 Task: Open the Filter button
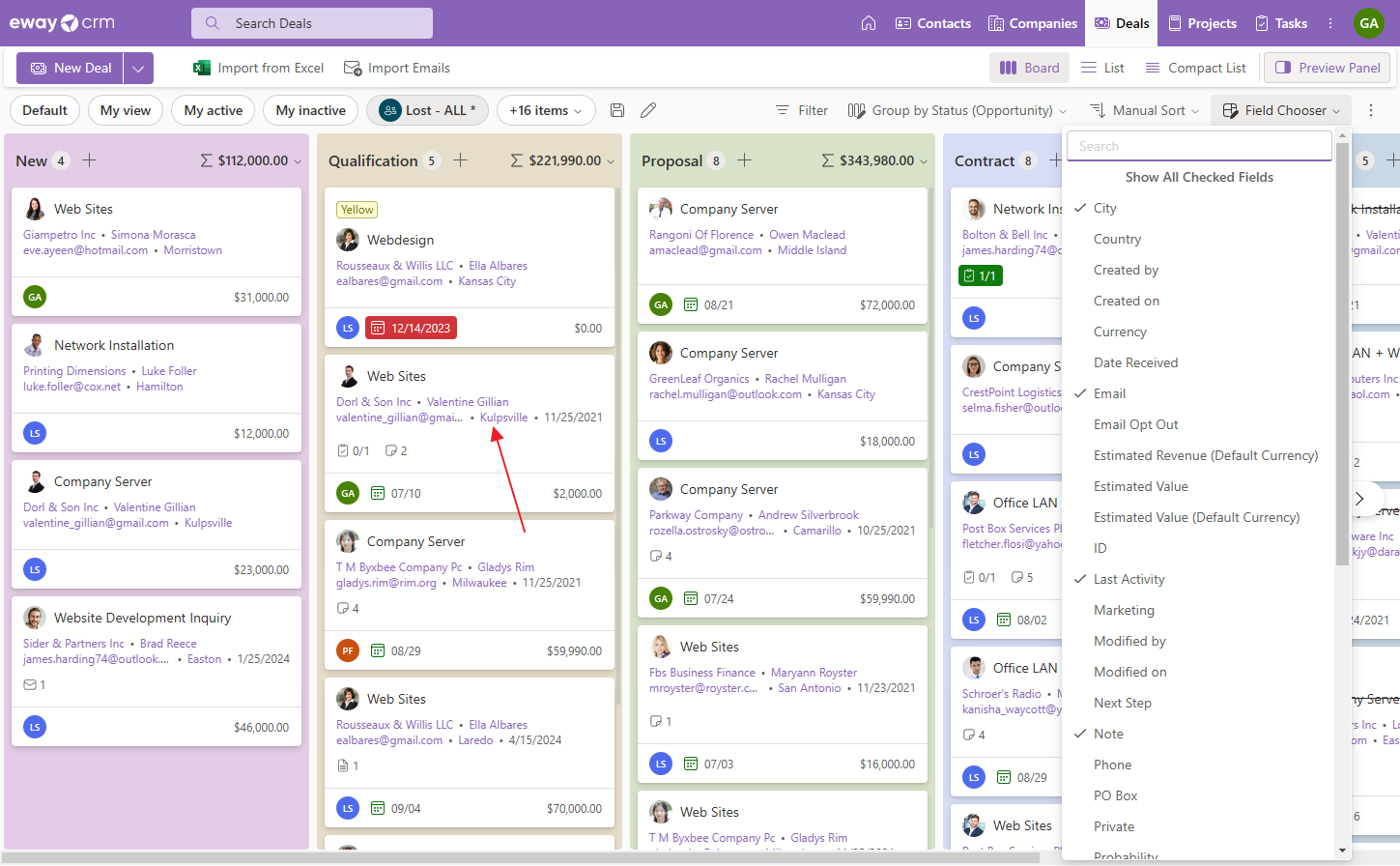[x=802, y=110]
